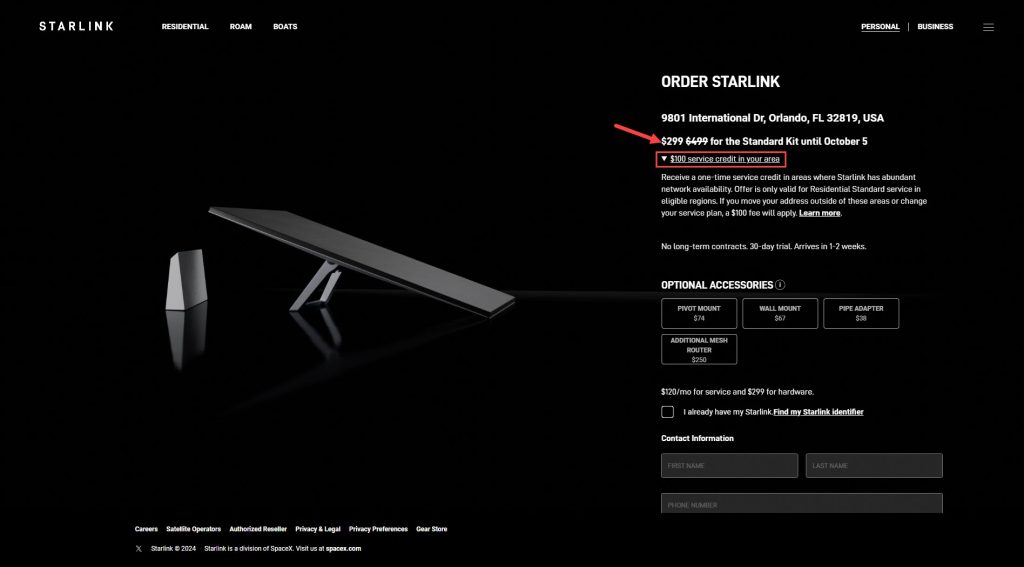Collapse the $100 service credit expander
The height and width of the screenshot is (567, 1024).
[x=720, y=159]
